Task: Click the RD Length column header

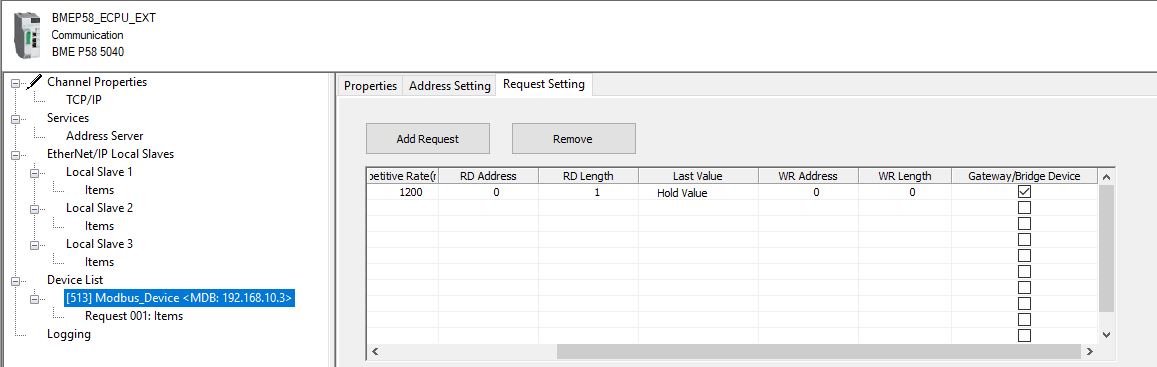Action: (x=588, y=176)
